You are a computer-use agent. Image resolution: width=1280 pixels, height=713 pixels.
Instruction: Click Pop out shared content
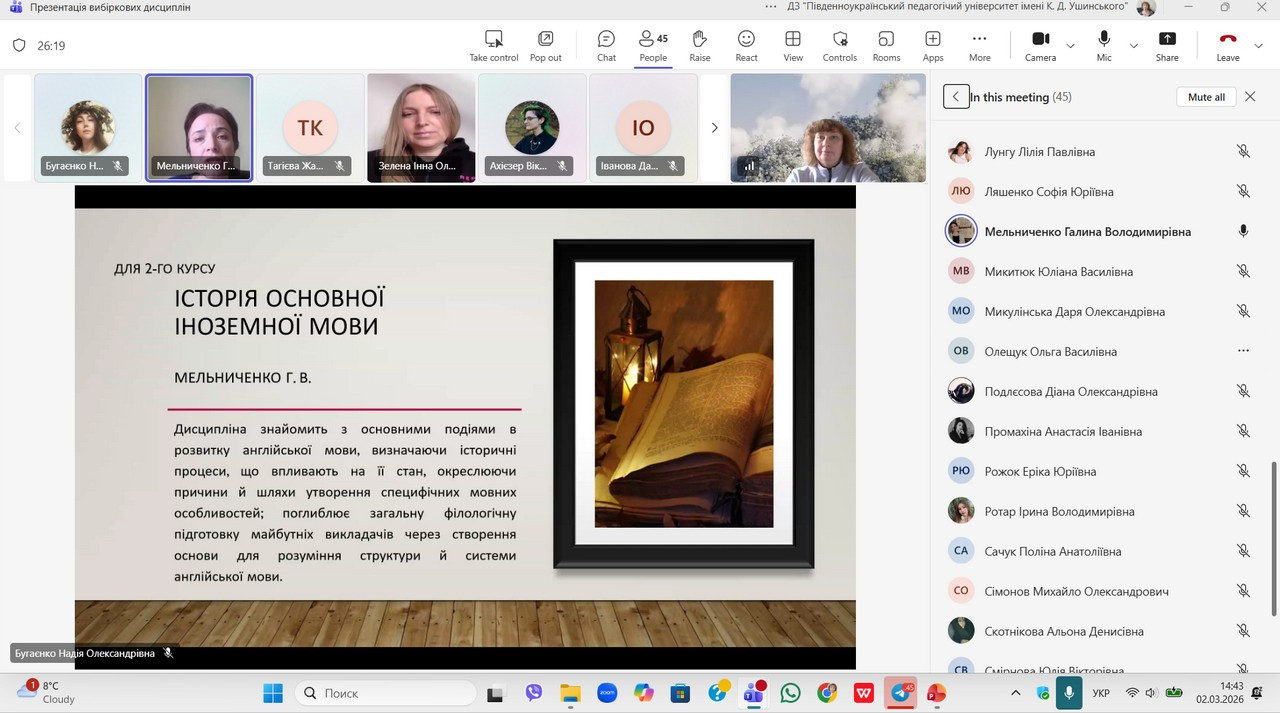click(x=546, y=45)
